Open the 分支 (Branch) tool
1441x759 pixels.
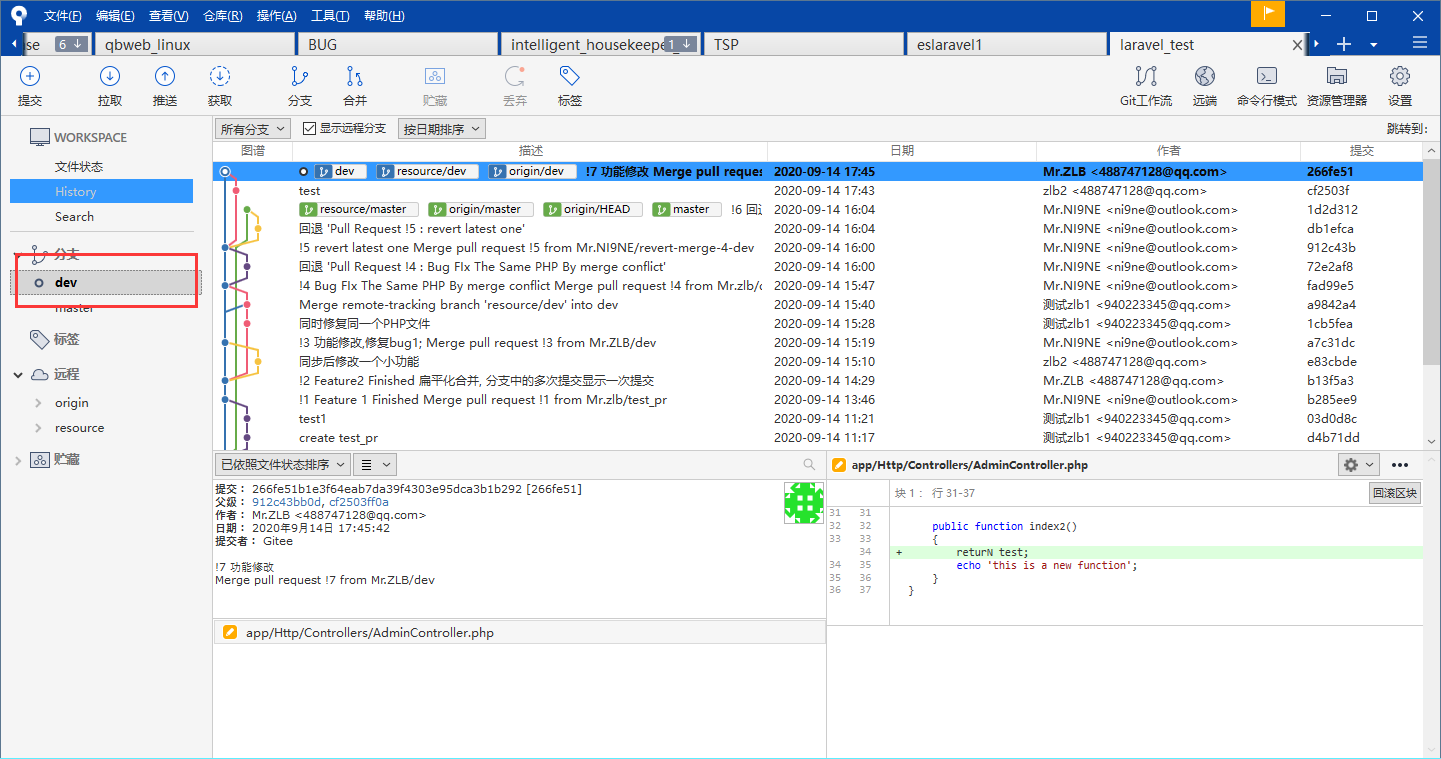299,77
